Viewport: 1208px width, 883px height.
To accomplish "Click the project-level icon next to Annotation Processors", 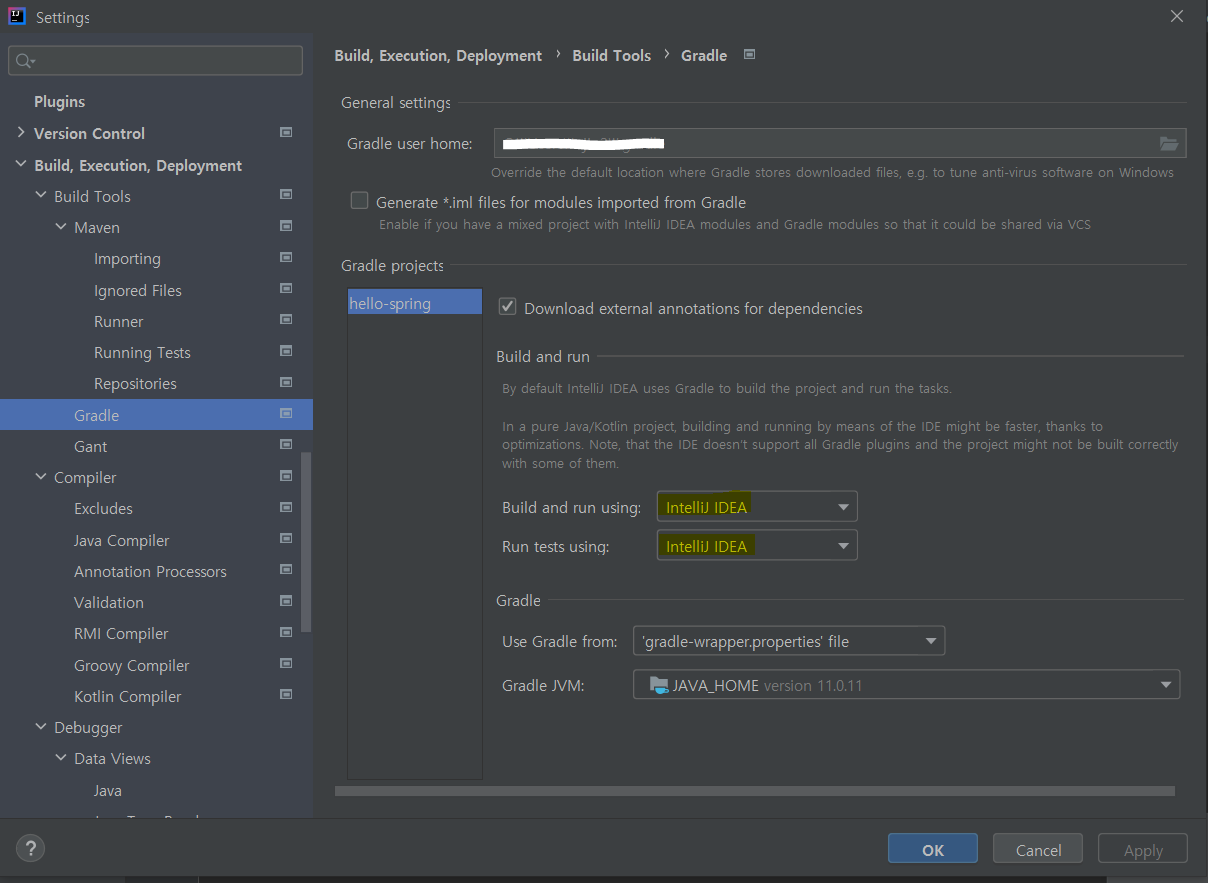I will (286, 570).
